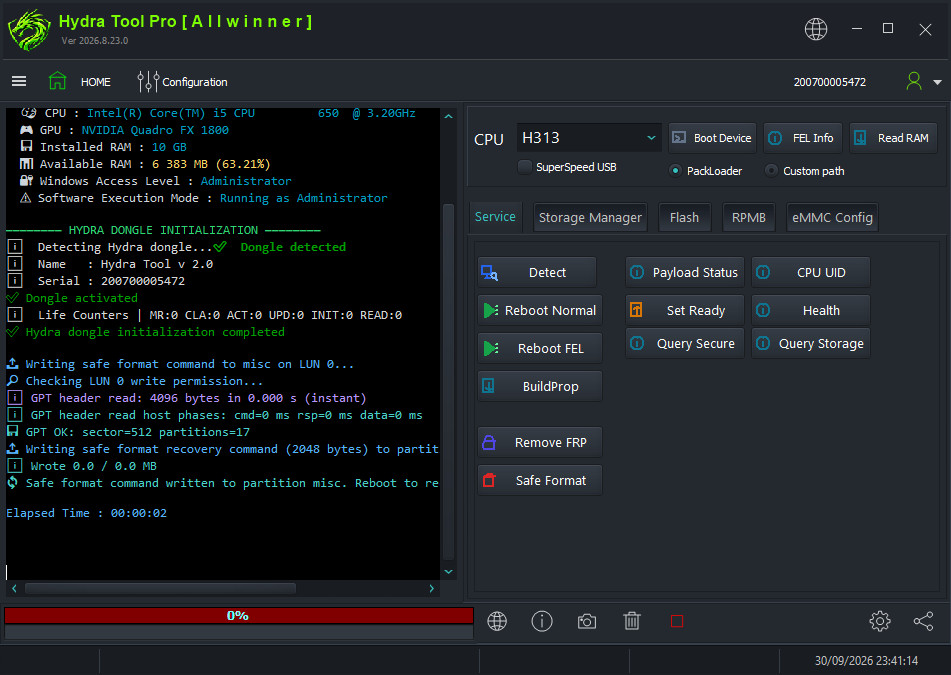This screenshot has height=675, width=951.
Task: Click the Query Secure button
Action: point(685,343)
